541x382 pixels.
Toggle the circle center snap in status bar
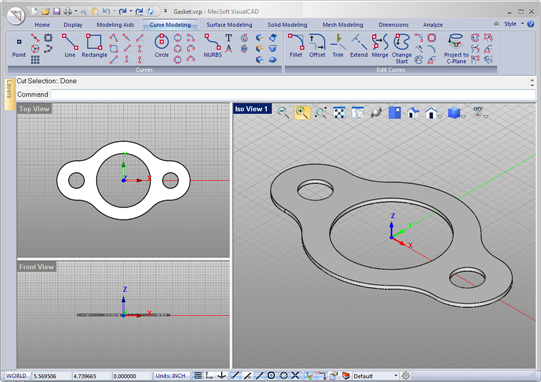271,375
